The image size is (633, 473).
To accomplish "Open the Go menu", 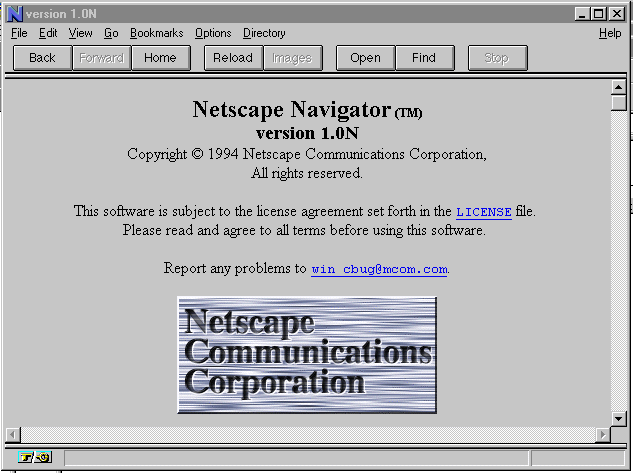I will [x=111, y=33].
